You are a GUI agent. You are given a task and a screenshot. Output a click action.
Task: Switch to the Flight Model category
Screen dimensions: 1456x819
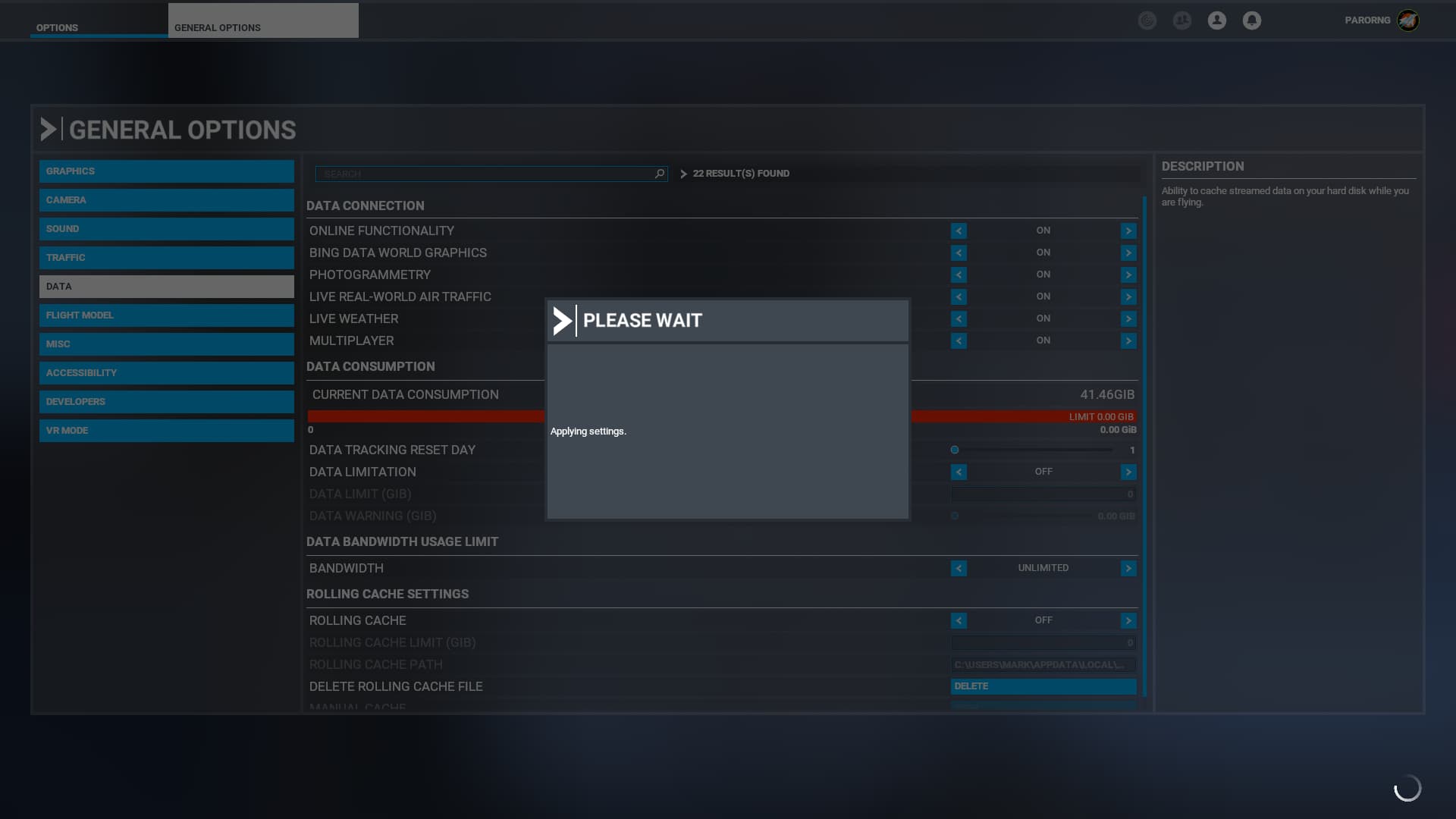point(166,315)
